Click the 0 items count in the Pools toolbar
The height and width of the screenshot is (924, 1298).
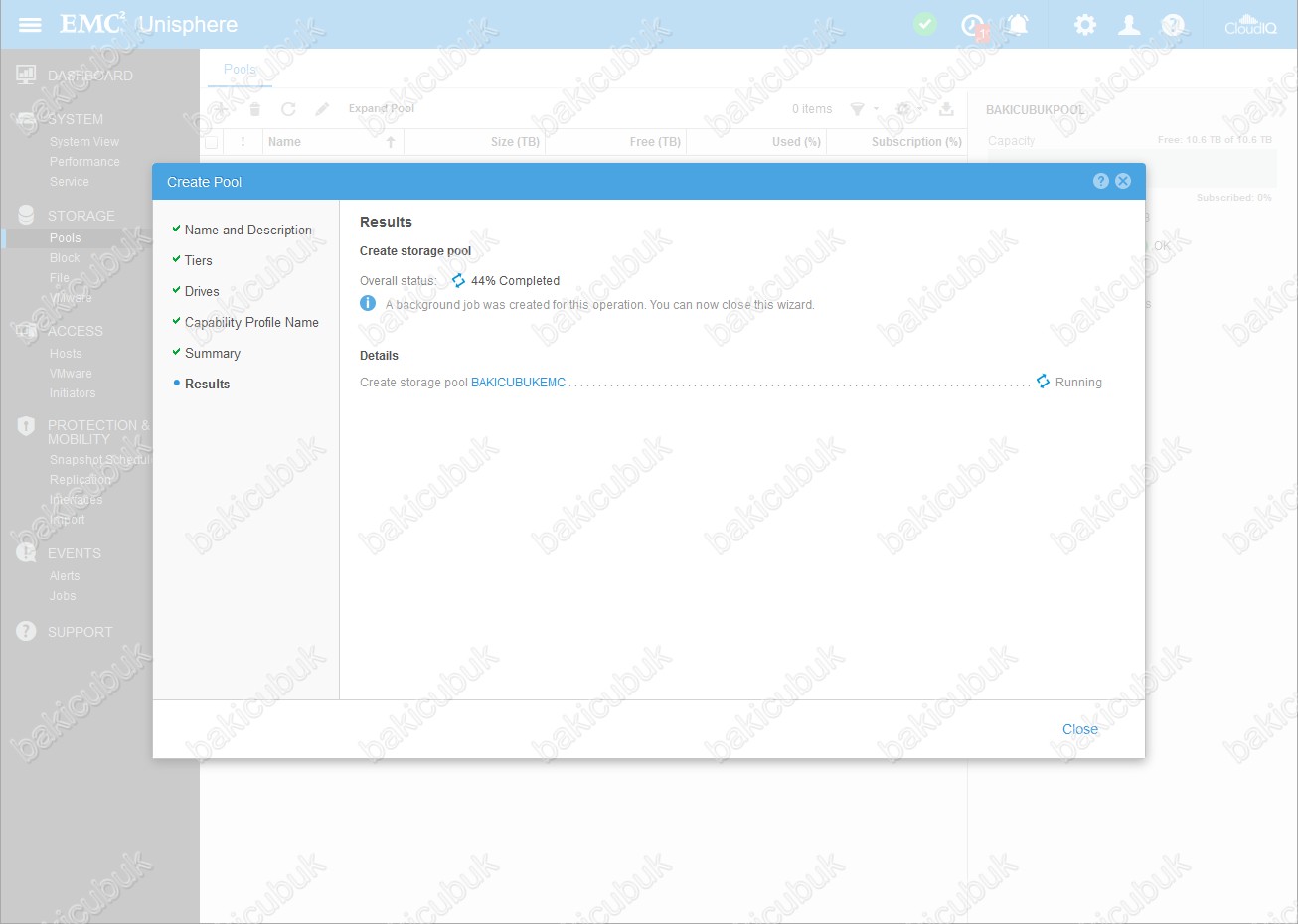(812, 109)
